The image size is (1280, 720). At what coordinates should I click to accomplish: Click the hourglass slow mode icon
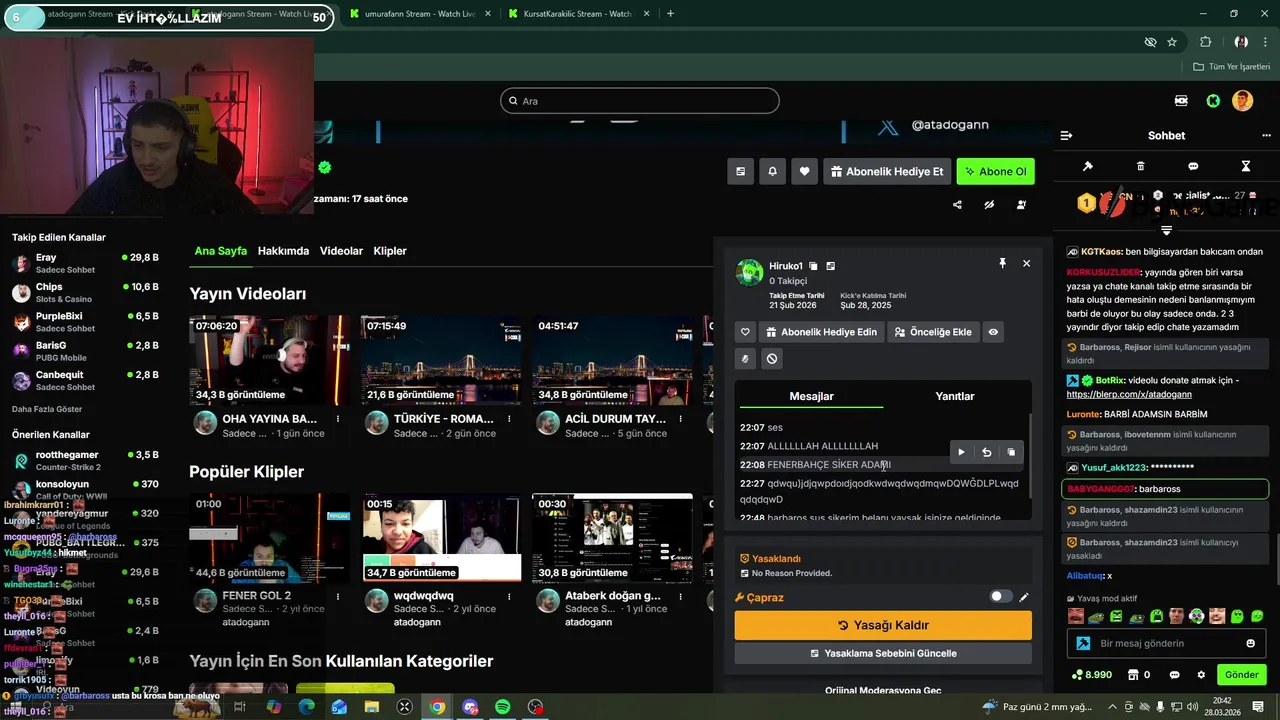click(1246, 166)
